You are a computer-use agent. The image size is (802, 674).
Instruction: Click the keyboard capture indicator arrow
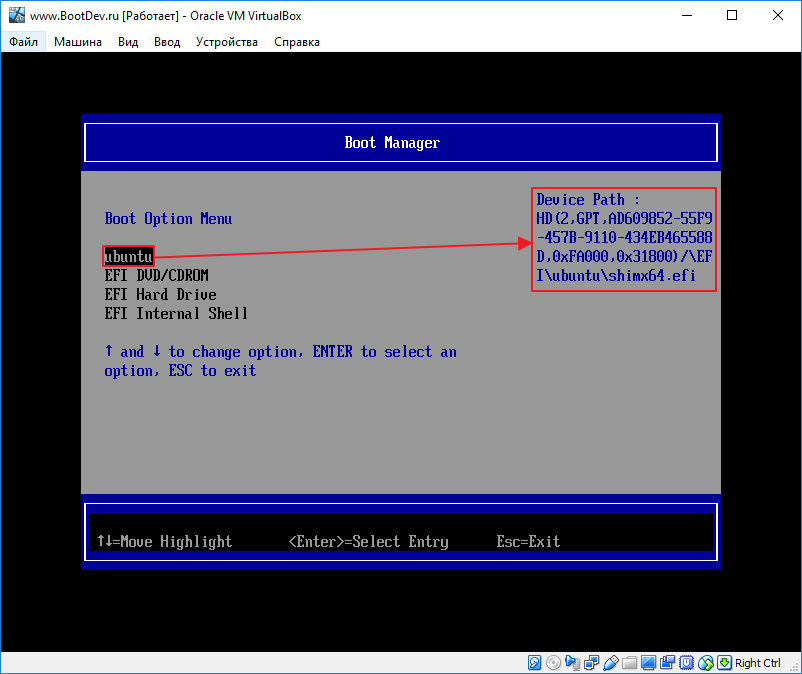coord(724,662)
